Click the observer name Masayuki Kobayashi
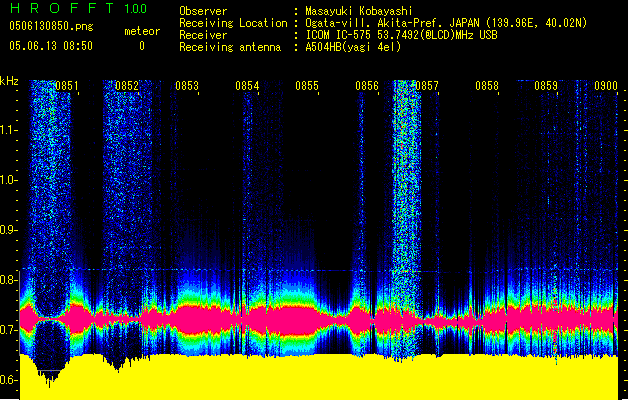This screenshot has width=629, height=400. click(x=359, y=11)
